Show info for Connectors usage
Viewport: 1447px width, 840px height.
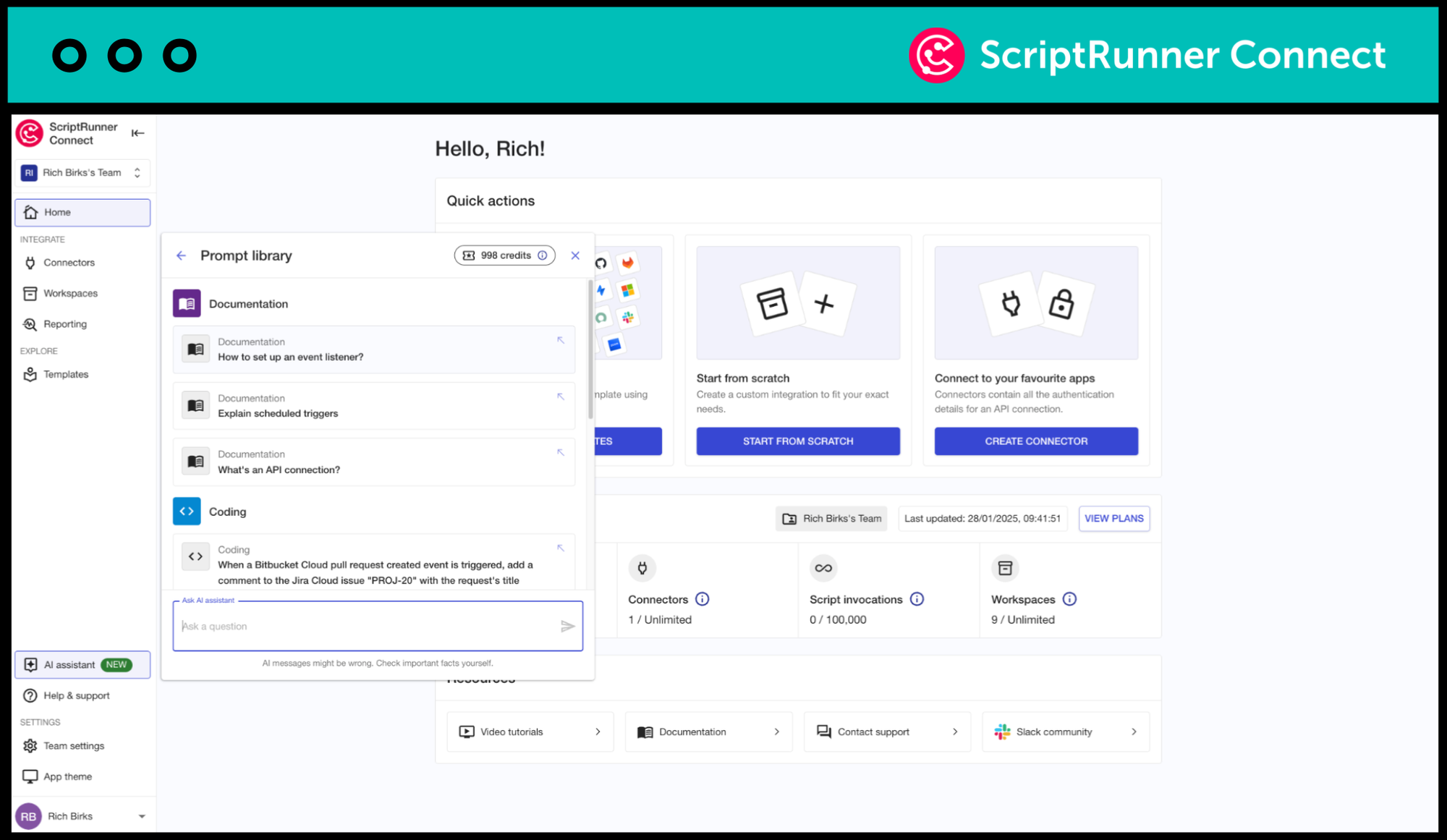(702, 599)
